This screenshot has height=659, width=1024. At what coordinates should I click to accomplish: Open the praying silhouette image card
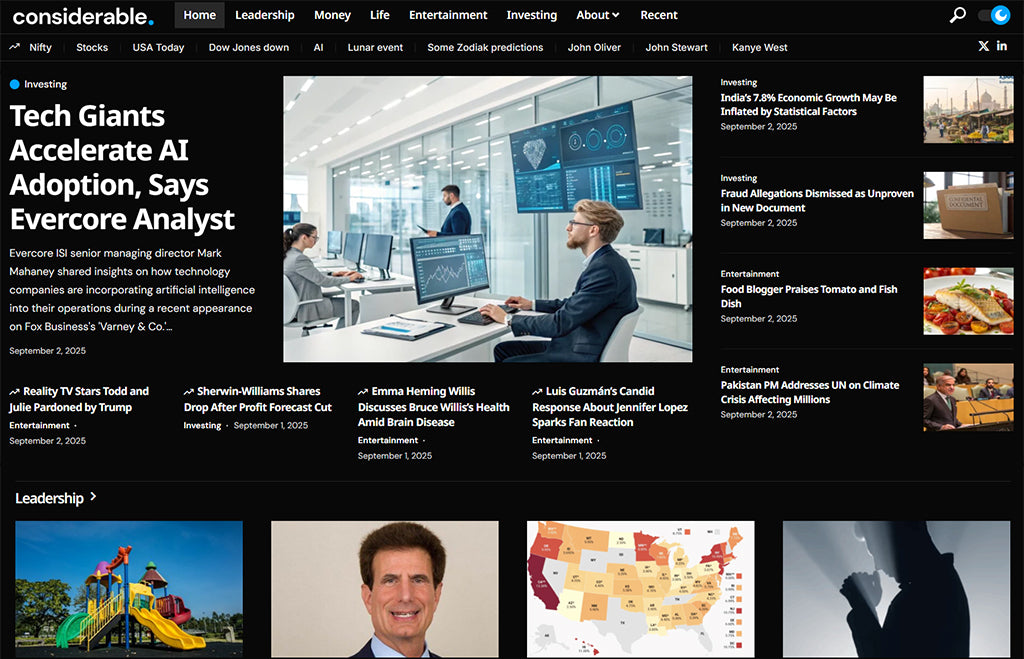(x=896, y=589)
